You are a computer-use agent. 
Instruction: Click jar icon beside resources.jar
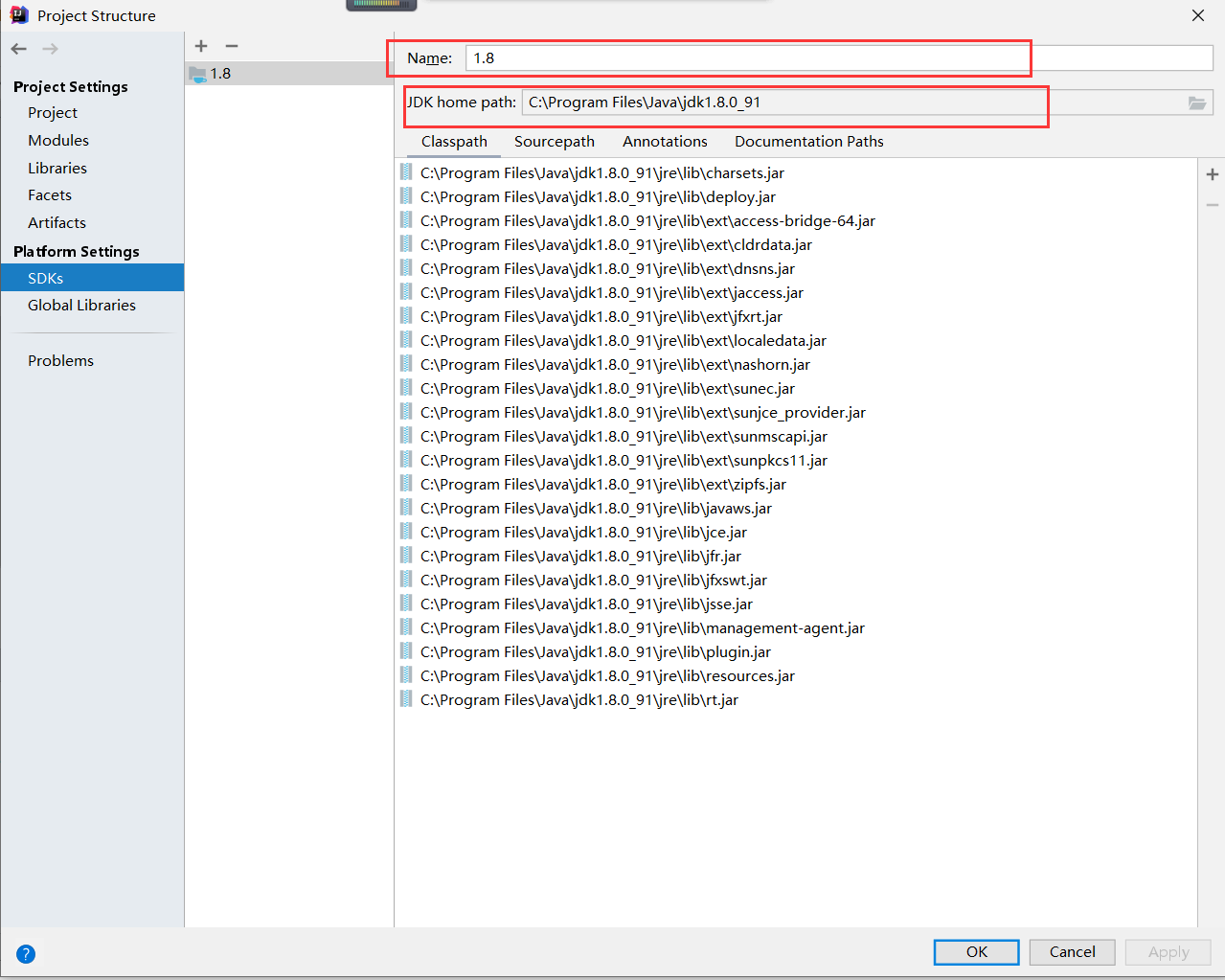[x=406, y=675]
